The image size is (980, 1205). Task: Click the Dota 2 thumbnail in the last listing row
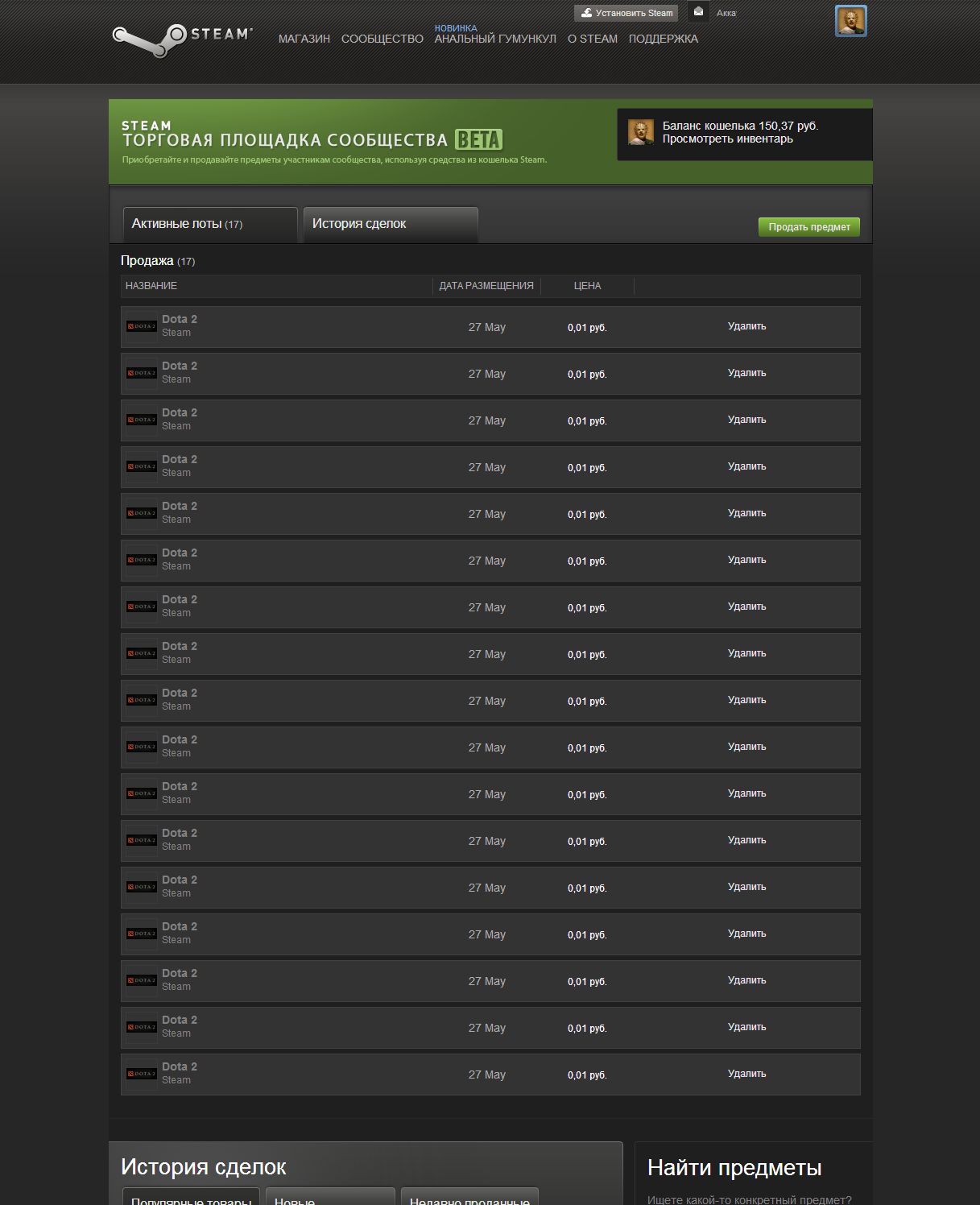[x=140, y=1074]
